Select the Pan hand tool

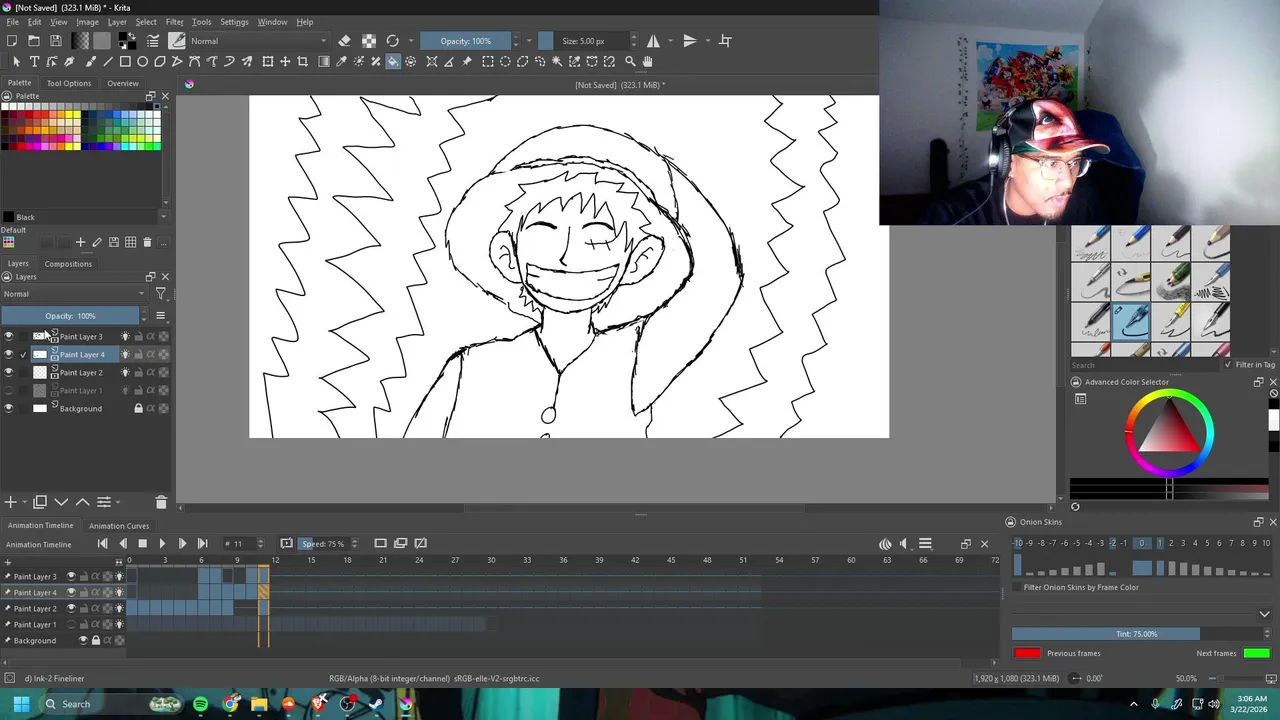pos(648,62)
